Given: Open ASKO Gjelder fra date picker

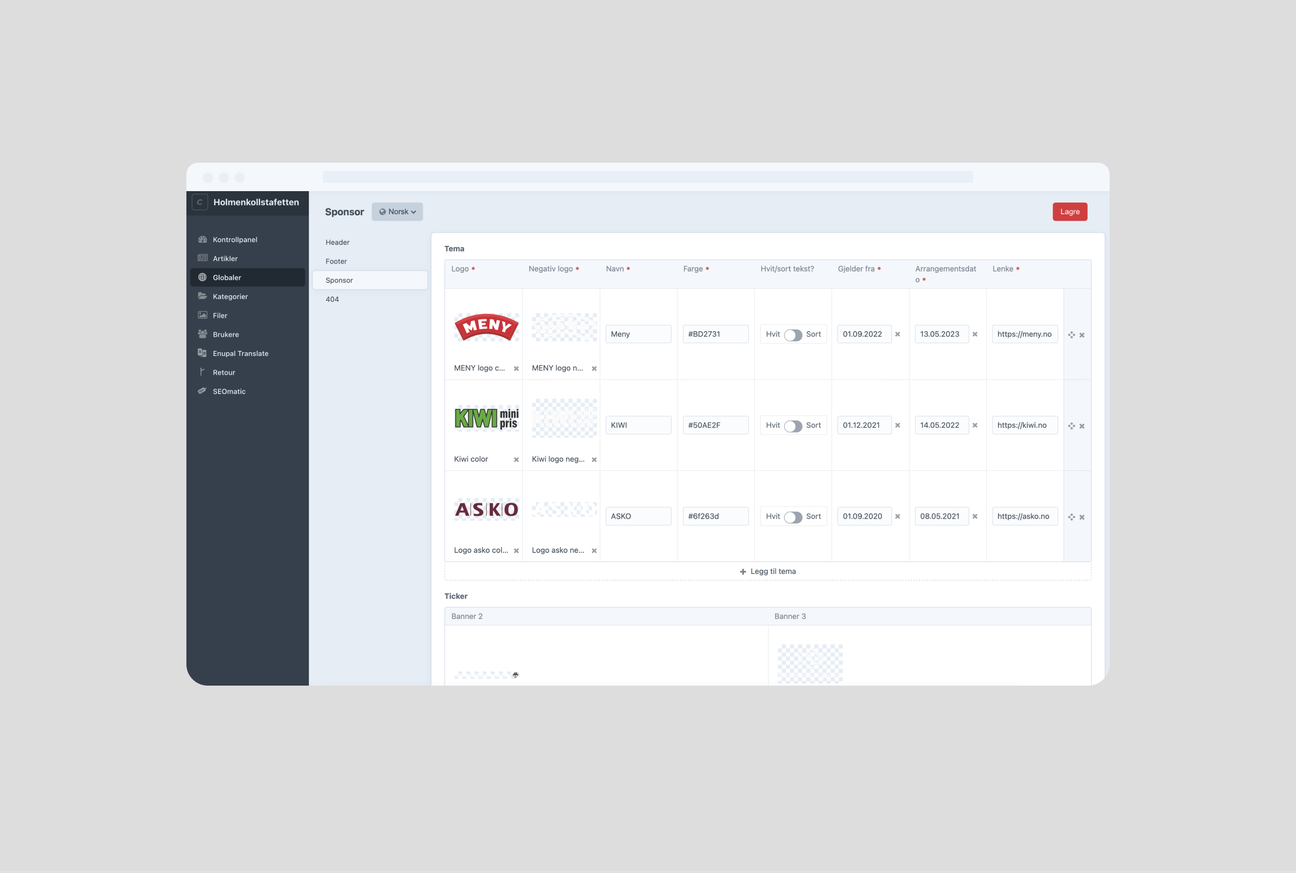Looking at the screenshot, I should (864, 517).
